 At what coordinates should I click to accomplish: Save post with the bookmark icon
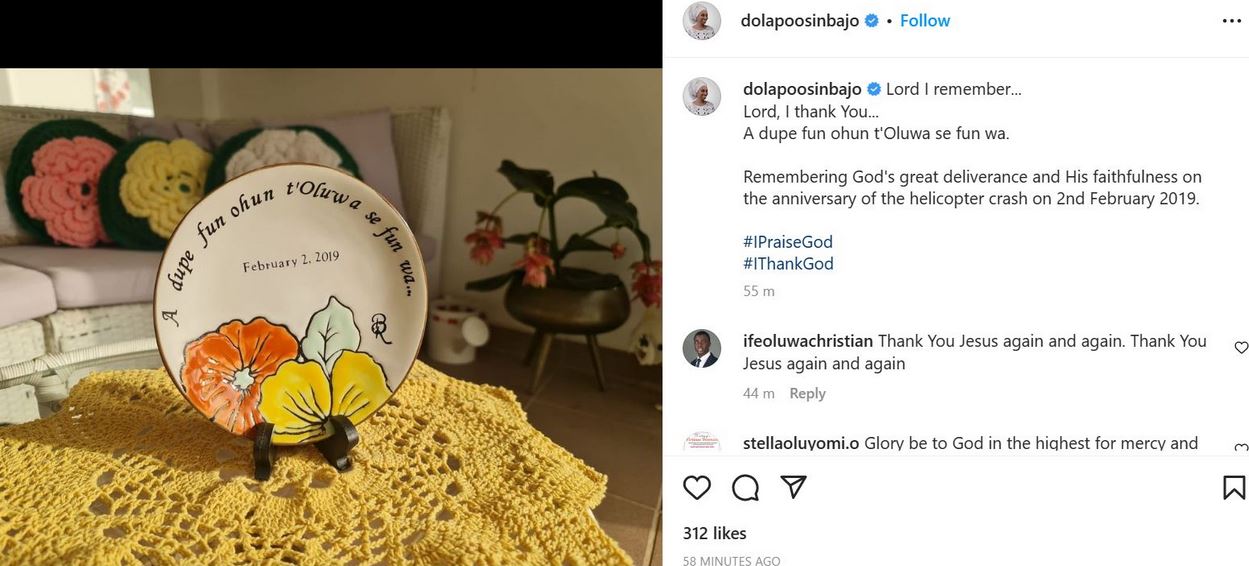(x=1234, y=487)
